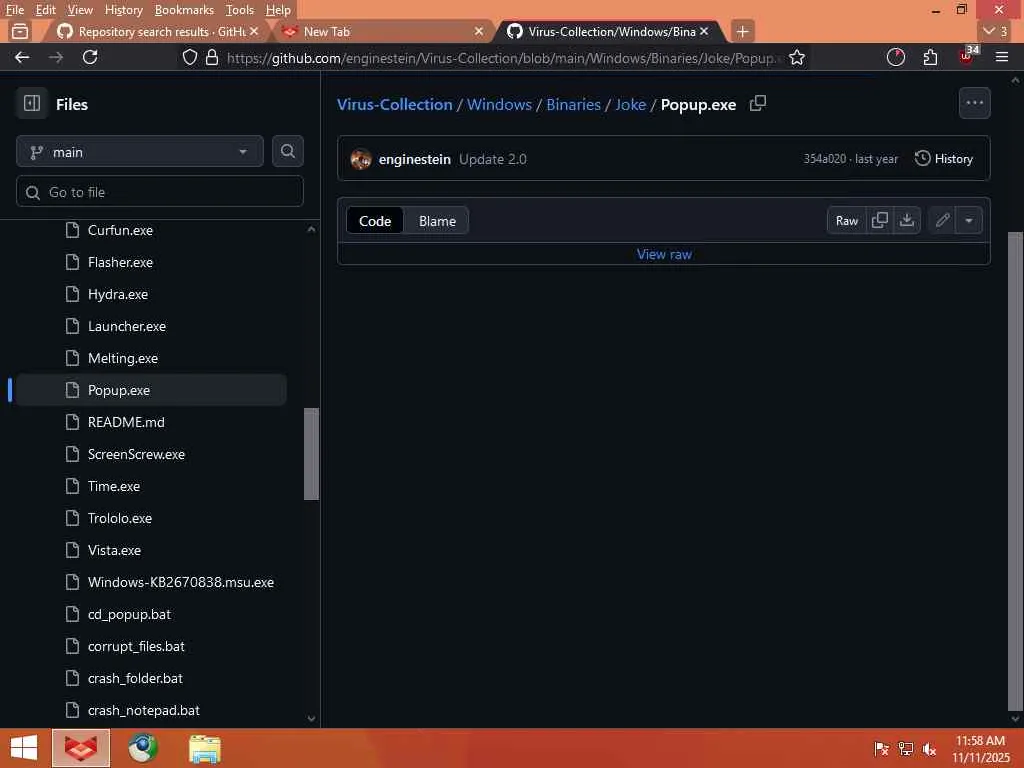Switch to the Blame view
Screen dimensions: 1024x768
(437, 221)
